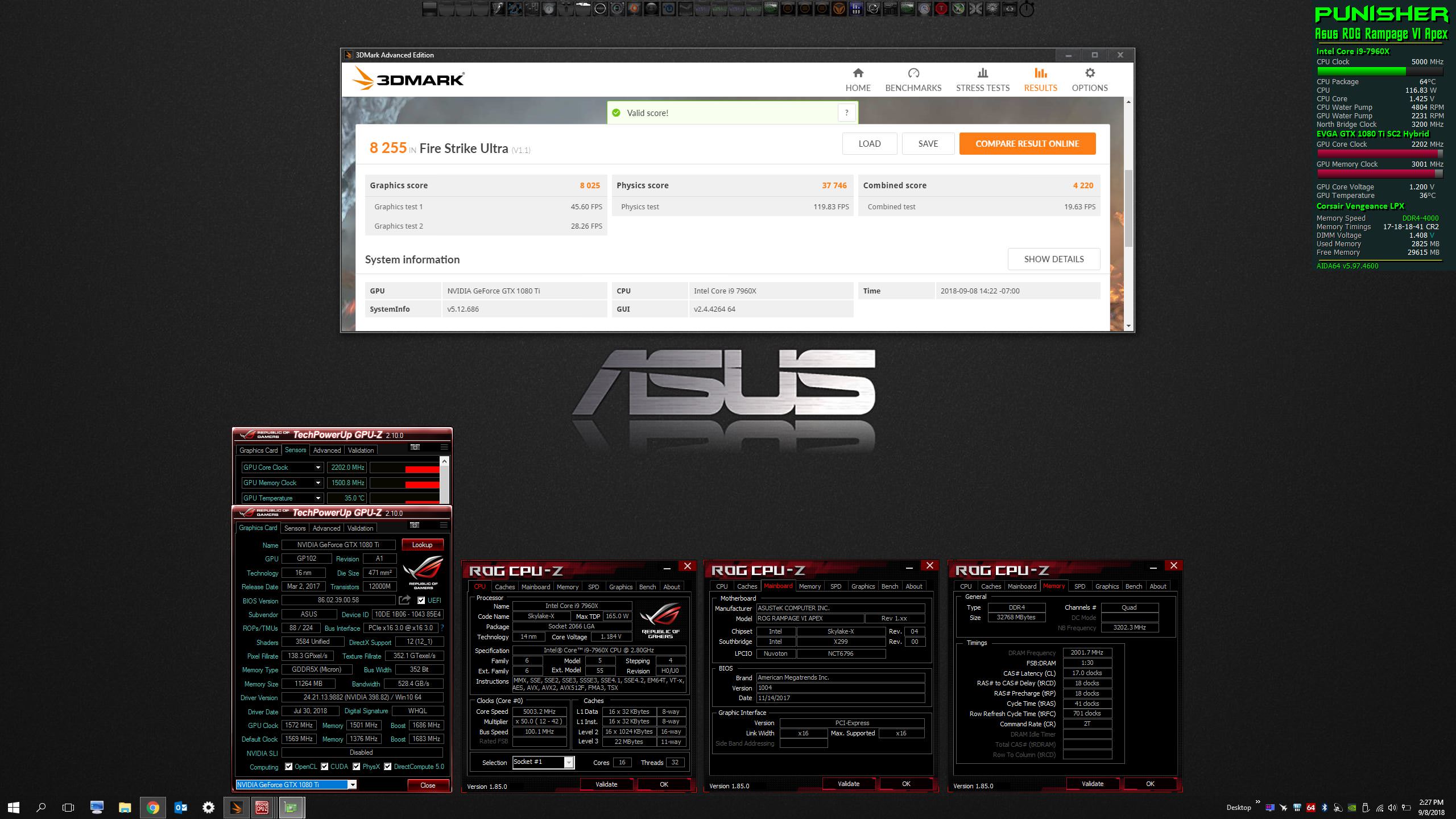Toggle the UEFI checkbox in GPU-Z
1456x819 pixels.
[x=421, y=600]
